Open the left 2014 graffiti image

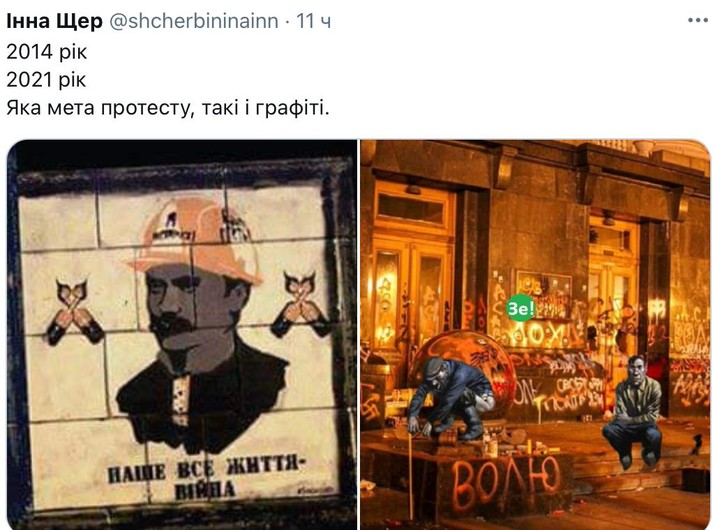point(181,335)
